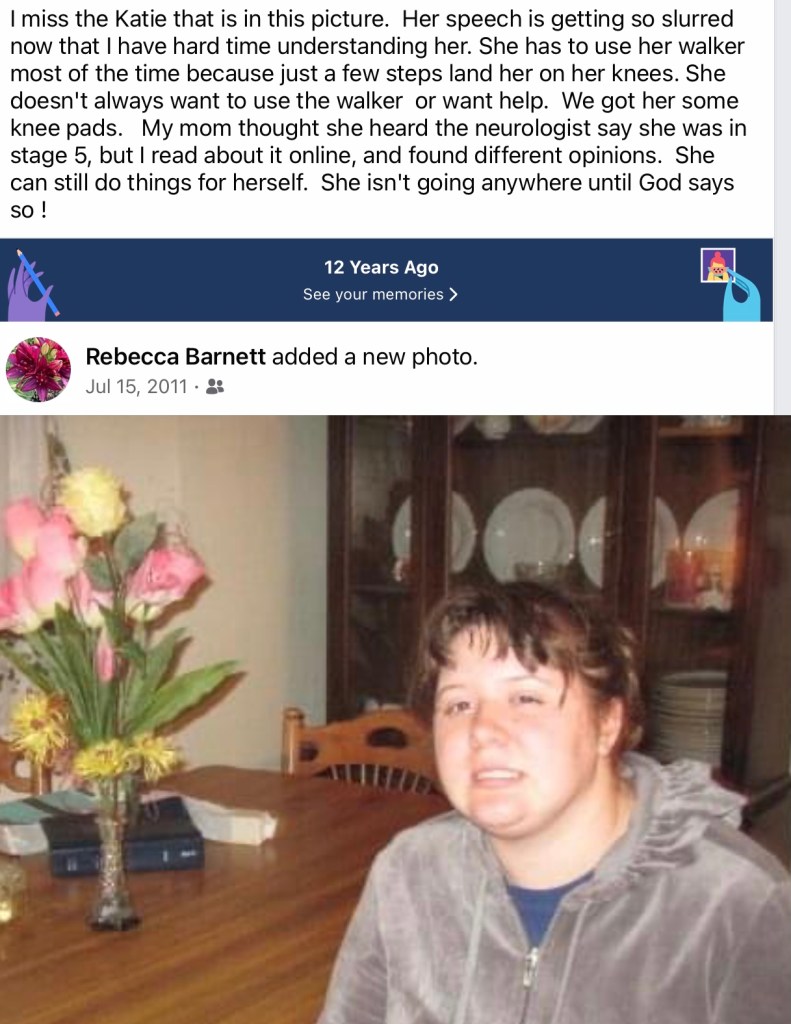Click the Jul 15, 2011 timestamp
This screenshot has width=791, height=1024.
pyautogui.click(x=137, y=387)
